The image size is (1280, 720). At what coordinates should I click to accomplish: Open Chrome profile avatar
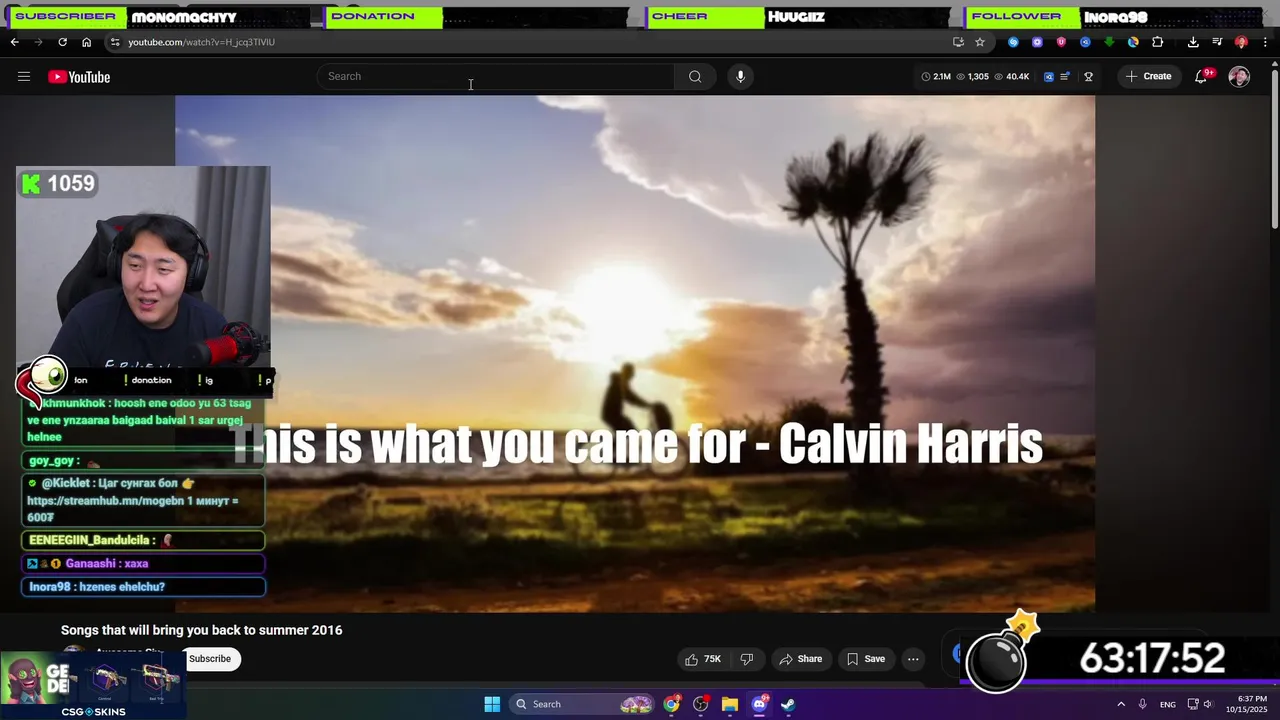coord(1241,42)
